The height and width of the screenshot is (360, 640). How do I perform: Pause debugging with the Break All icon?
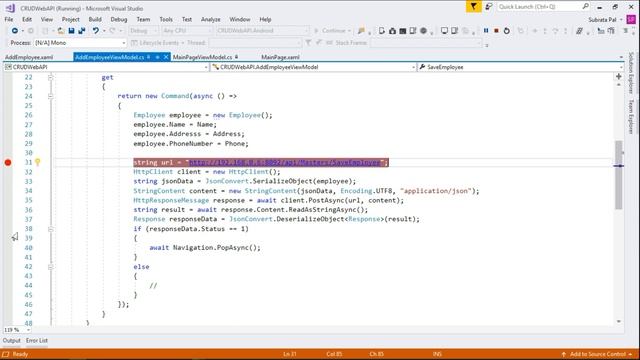[486, 31]
